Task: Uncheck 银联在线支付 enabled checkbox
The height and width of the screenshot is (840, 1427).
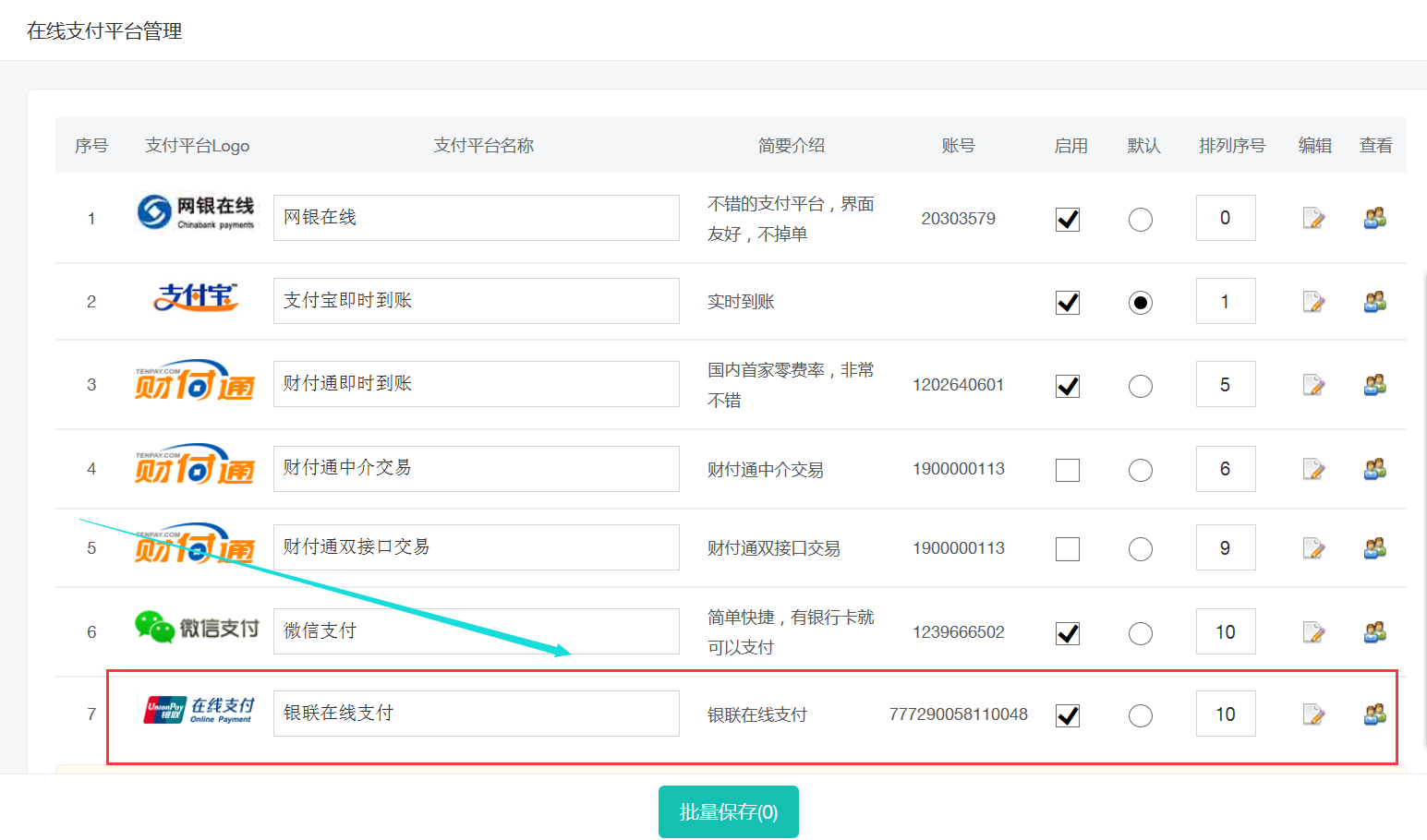Action: [x=1068, y=715]
